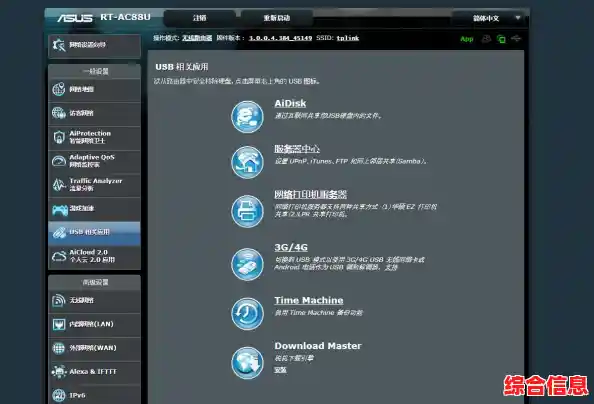
Task: Click the AiProtection shield icon
Action: click(x=59, y=137)
